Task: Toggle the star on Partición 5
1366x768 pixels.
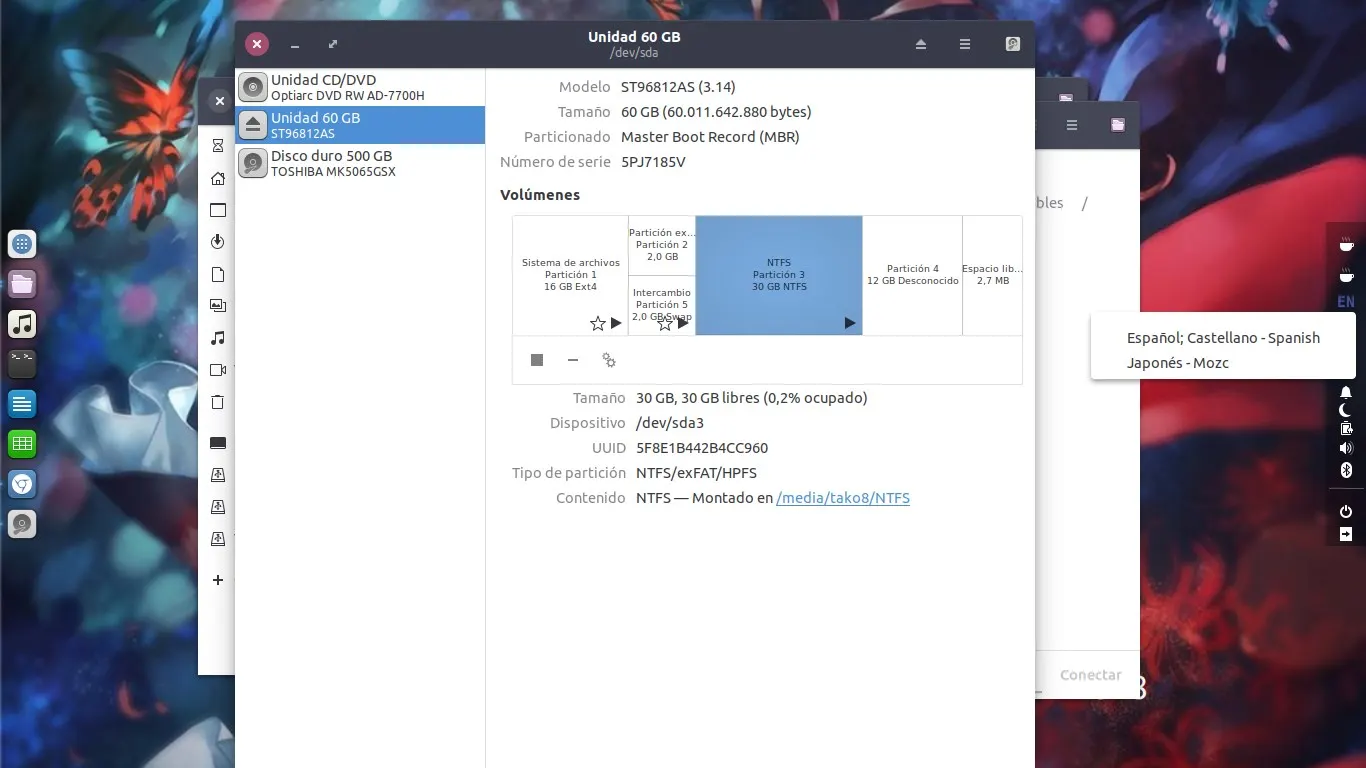Action: (x=664, y=323)
